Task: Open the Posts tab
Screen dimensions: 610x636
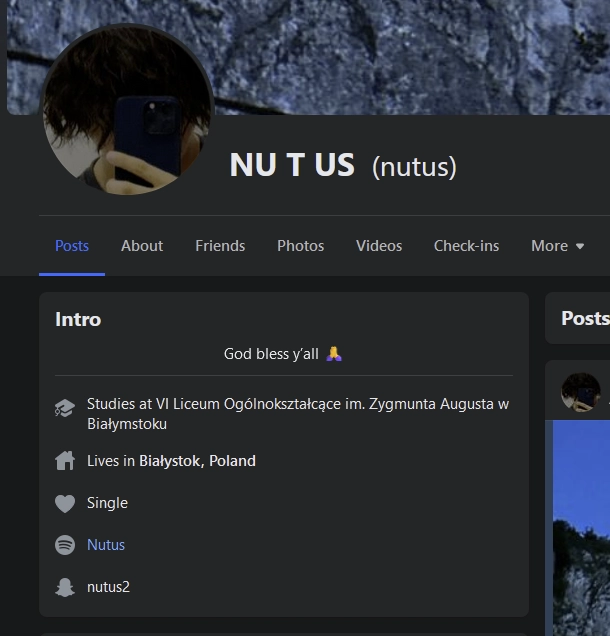Action: click(72, 246)
